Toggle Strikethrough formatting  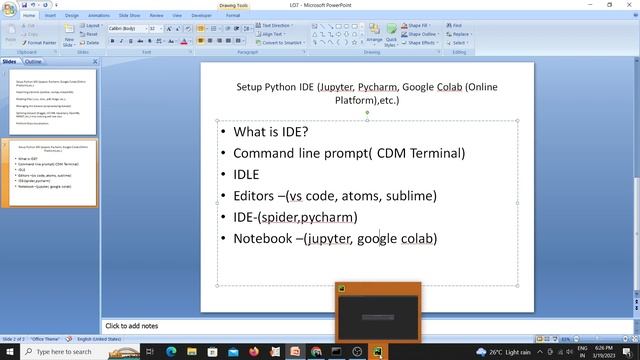[140, 41]
